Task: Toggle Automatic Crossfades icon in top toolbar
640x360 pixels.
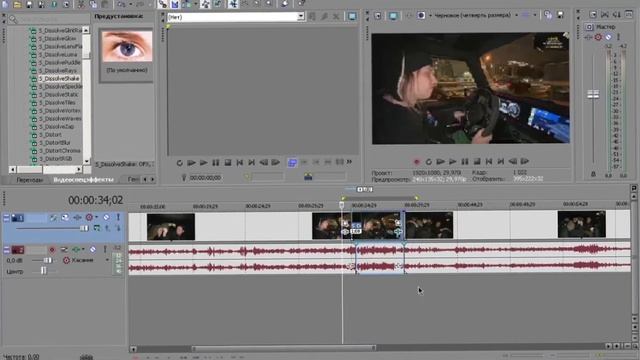Action: 175,4
